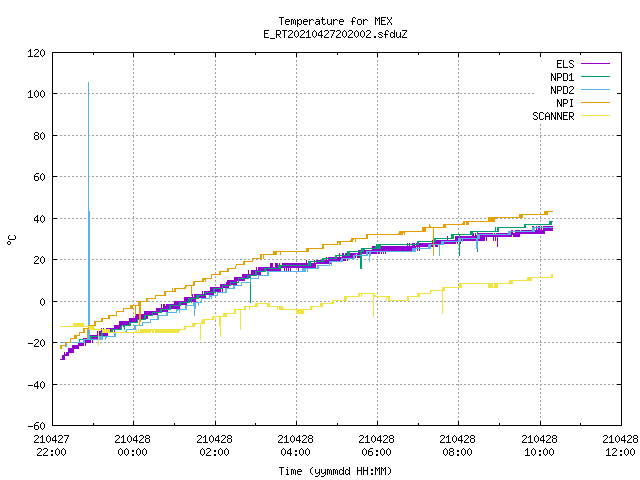
Task: Click the end of the orange NPI curve
Action: [x=552, y=211]
